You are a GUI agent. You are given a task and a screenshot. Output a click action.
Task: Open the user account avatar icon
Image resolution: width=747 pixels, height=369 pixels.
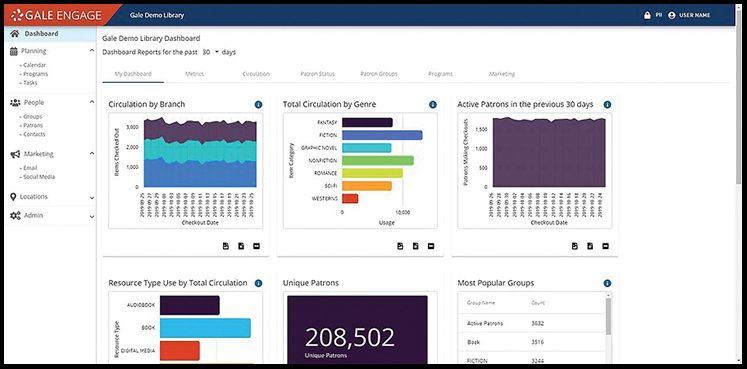pyautogui.click(x=672, y=15)
